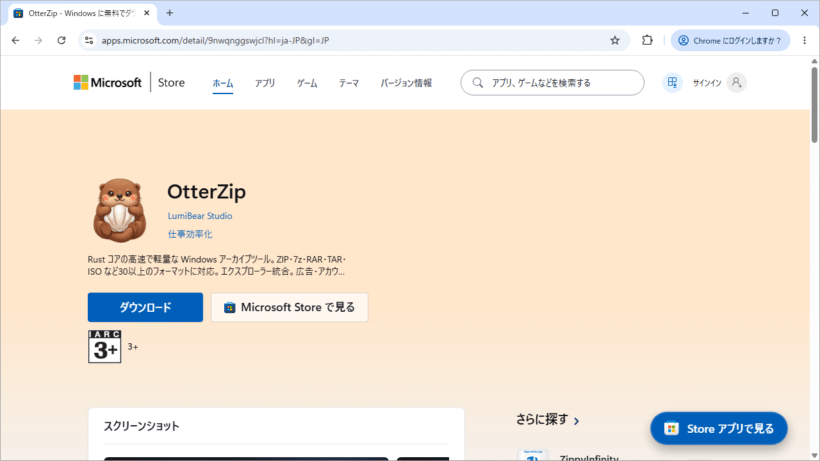Bookmark this page with the star icon
The height and width of the screenshot is (461, 820).
pos(615,40)
